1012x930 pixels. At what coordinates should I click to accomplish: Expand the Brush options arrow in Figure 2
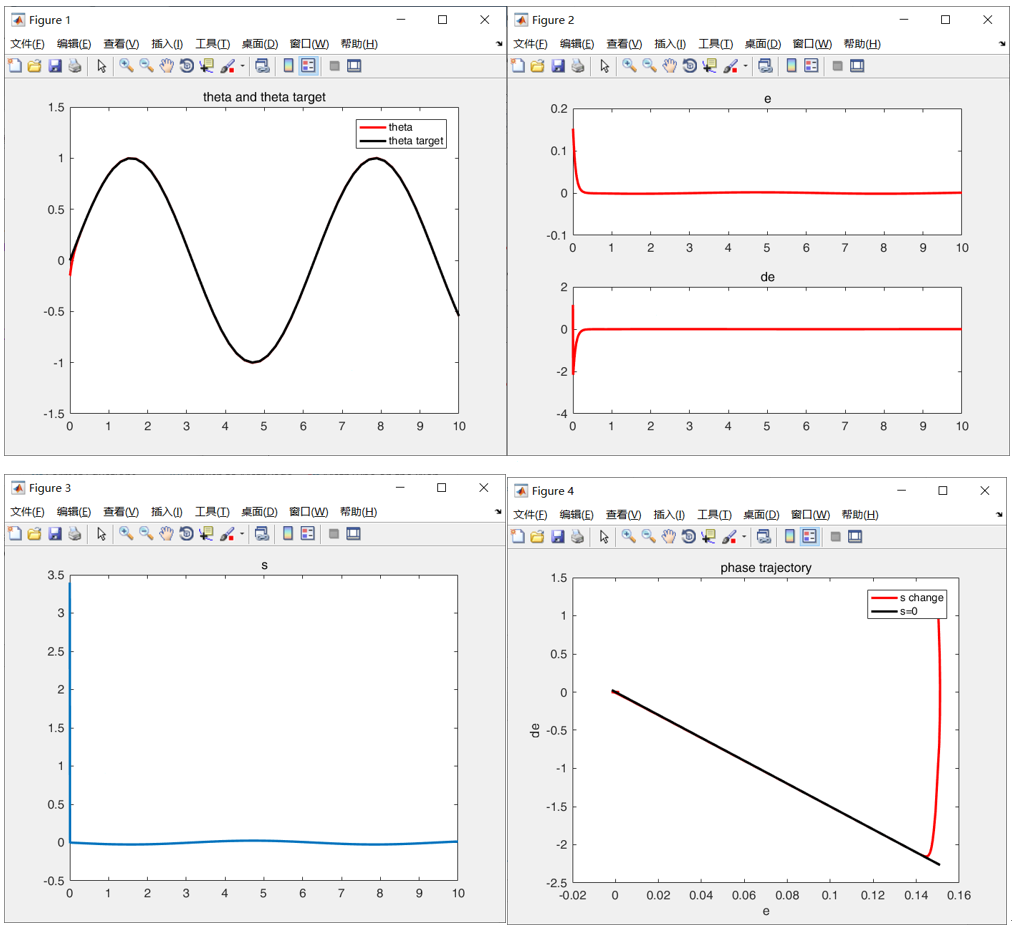click(745, 66)
